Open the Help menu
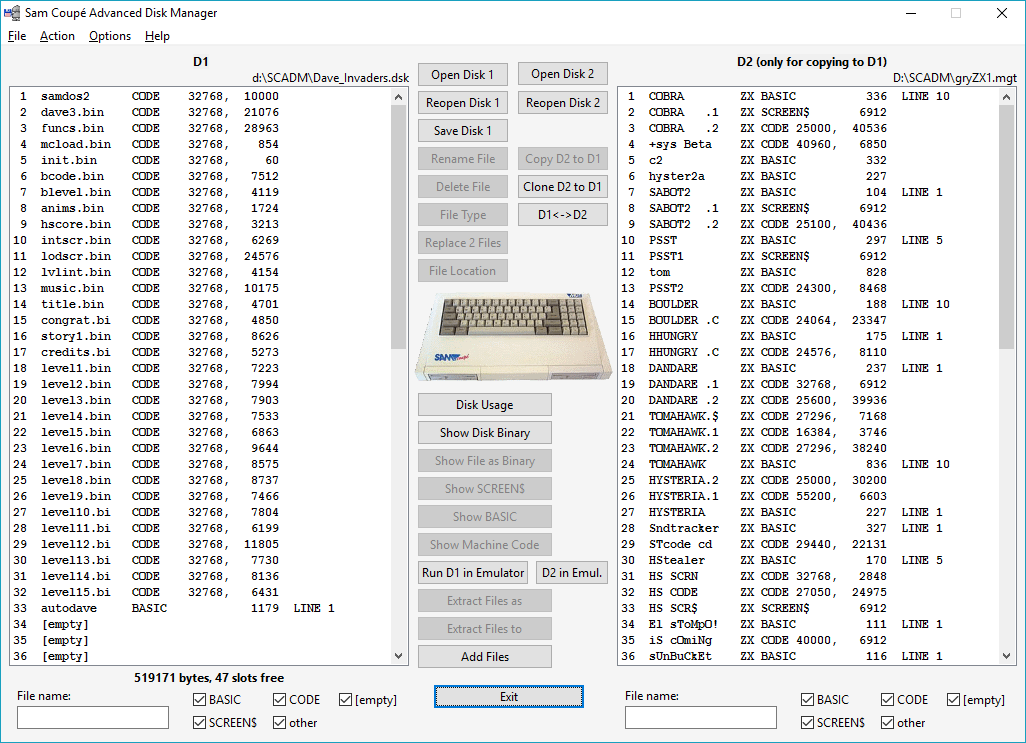Image resolution: width=1026 pixels, height=743 pixels. coord(157,36)
